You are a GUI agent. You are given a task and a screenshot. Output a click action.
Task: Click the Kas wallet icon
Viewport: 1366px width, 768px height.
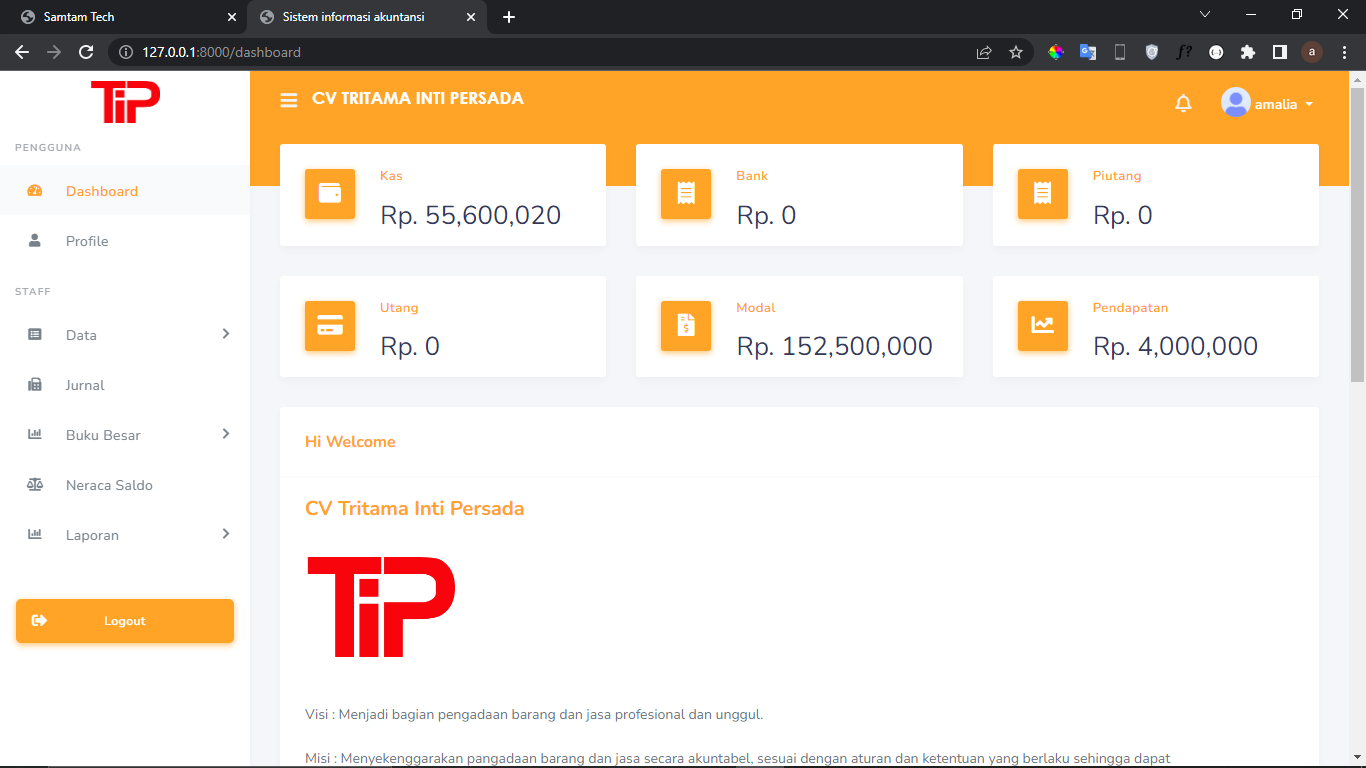[330, 194]
